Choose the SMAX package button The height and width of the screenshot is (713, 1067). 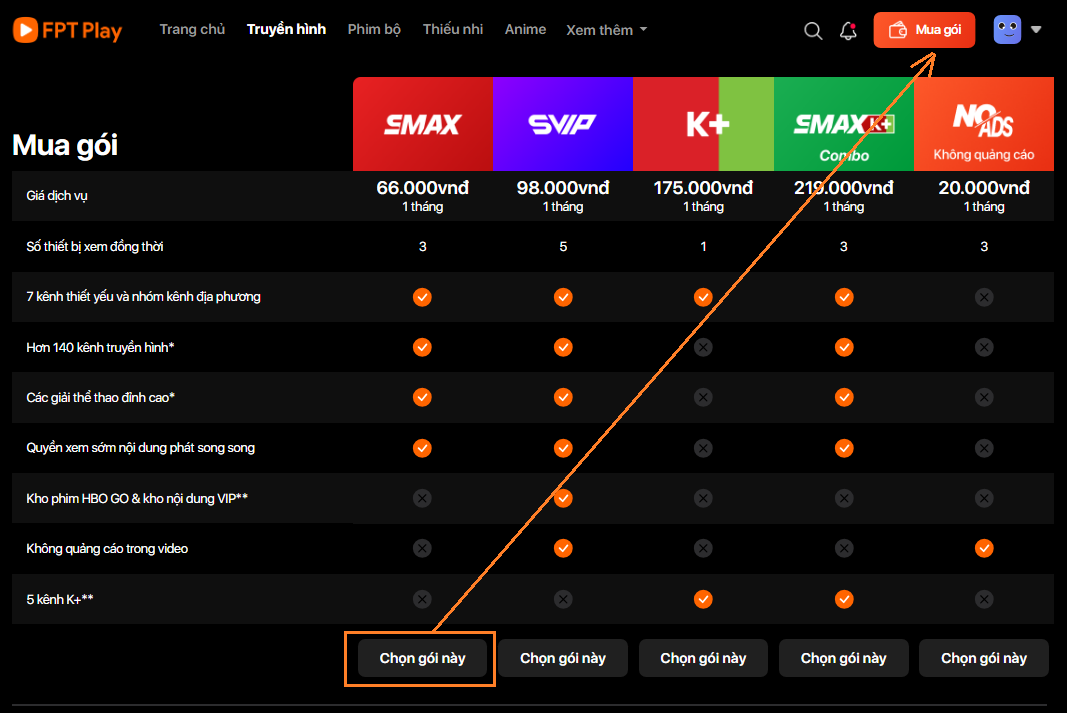pyautogui.click(x=423, y=658)
